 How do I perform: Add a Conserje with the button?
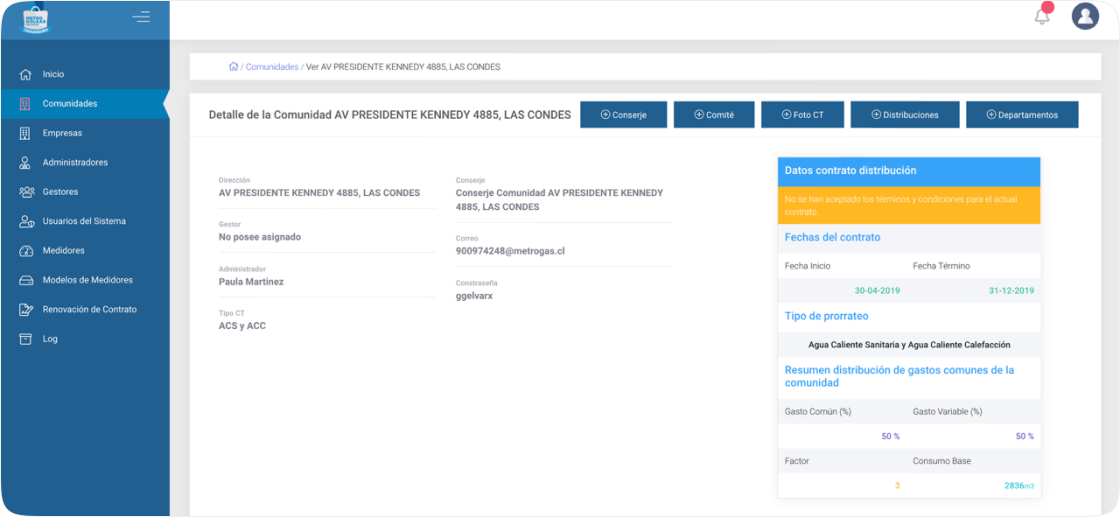[x=624, y=115]
